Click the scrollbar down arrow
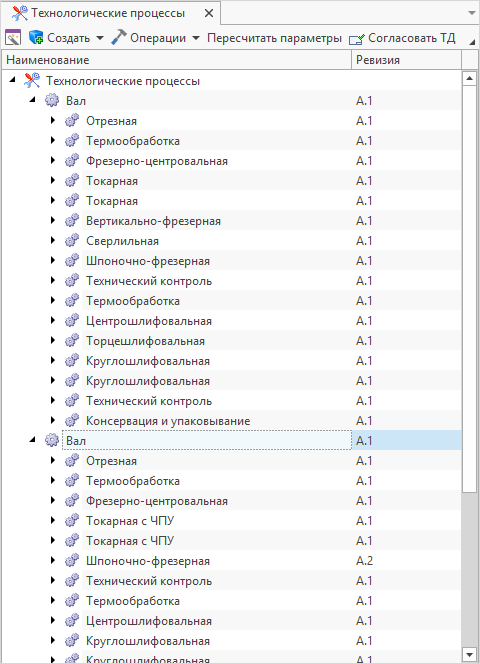 [469, 654]
